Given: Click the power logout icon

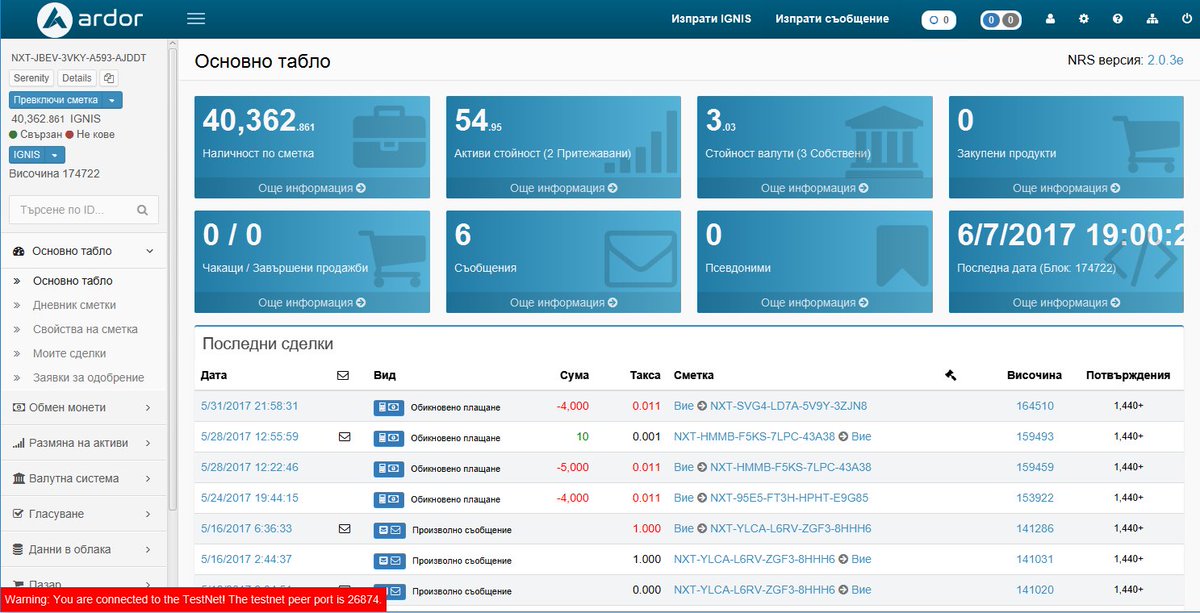Looking at the screenshot, I should tap(1186, 19).
